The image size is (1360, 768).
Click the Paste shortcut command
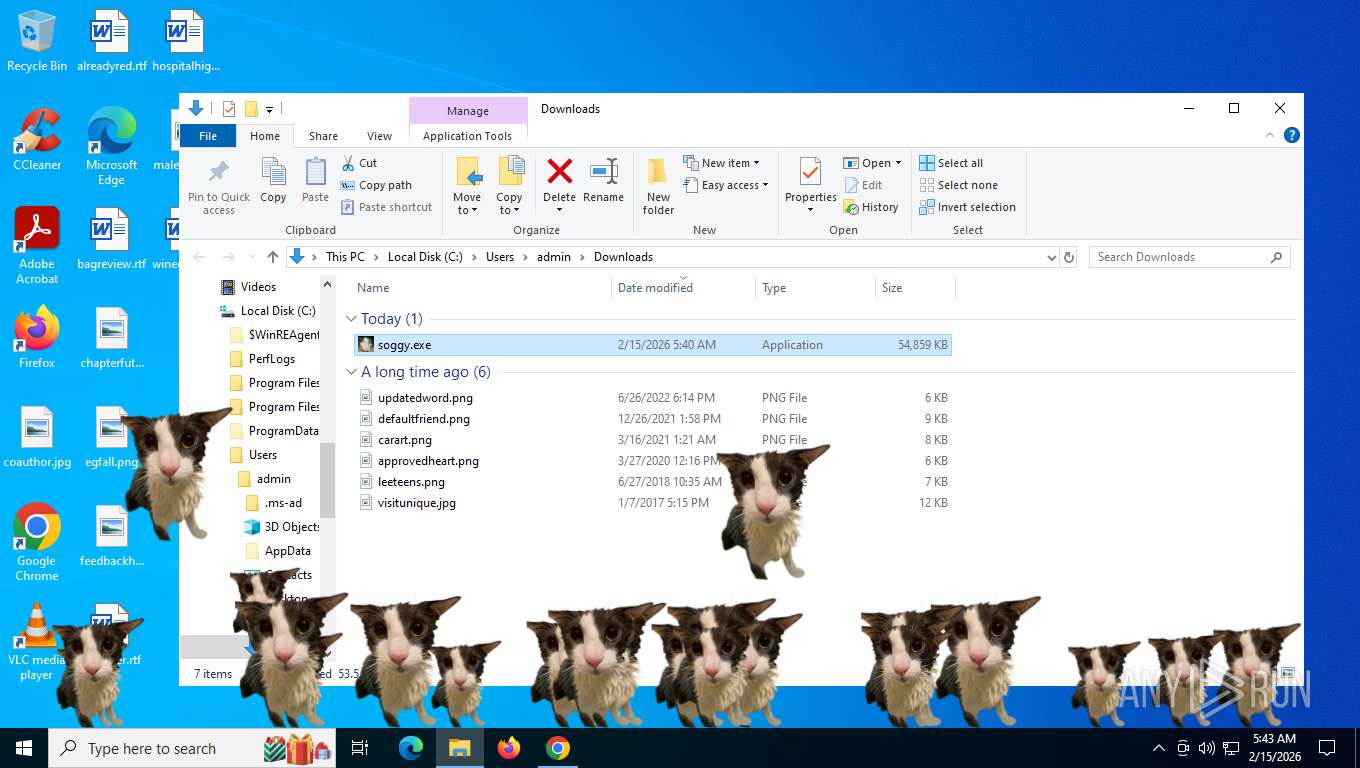[387, 207]
